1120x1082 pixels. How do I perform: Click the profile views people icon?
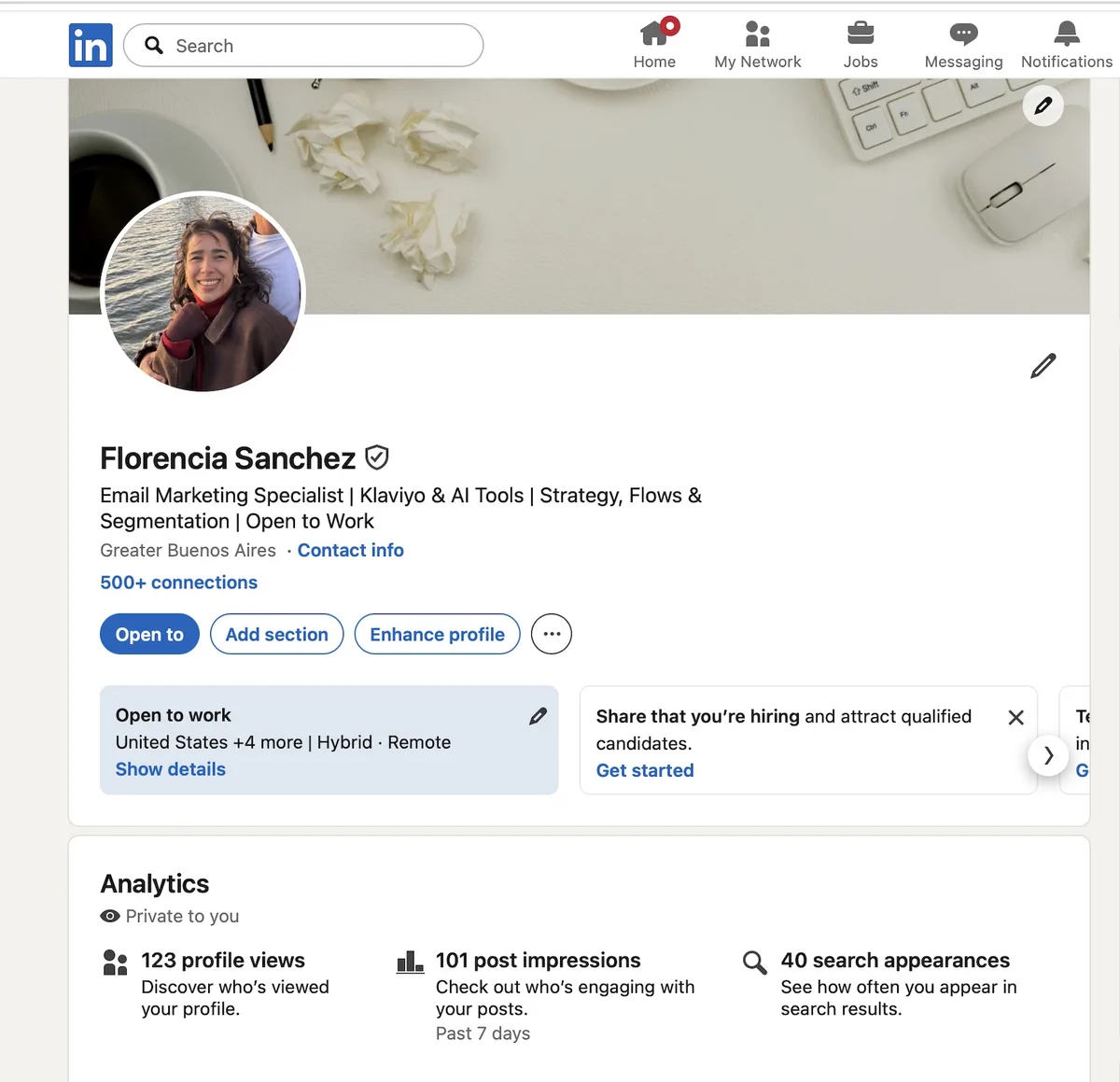click(x=115, y=963)
